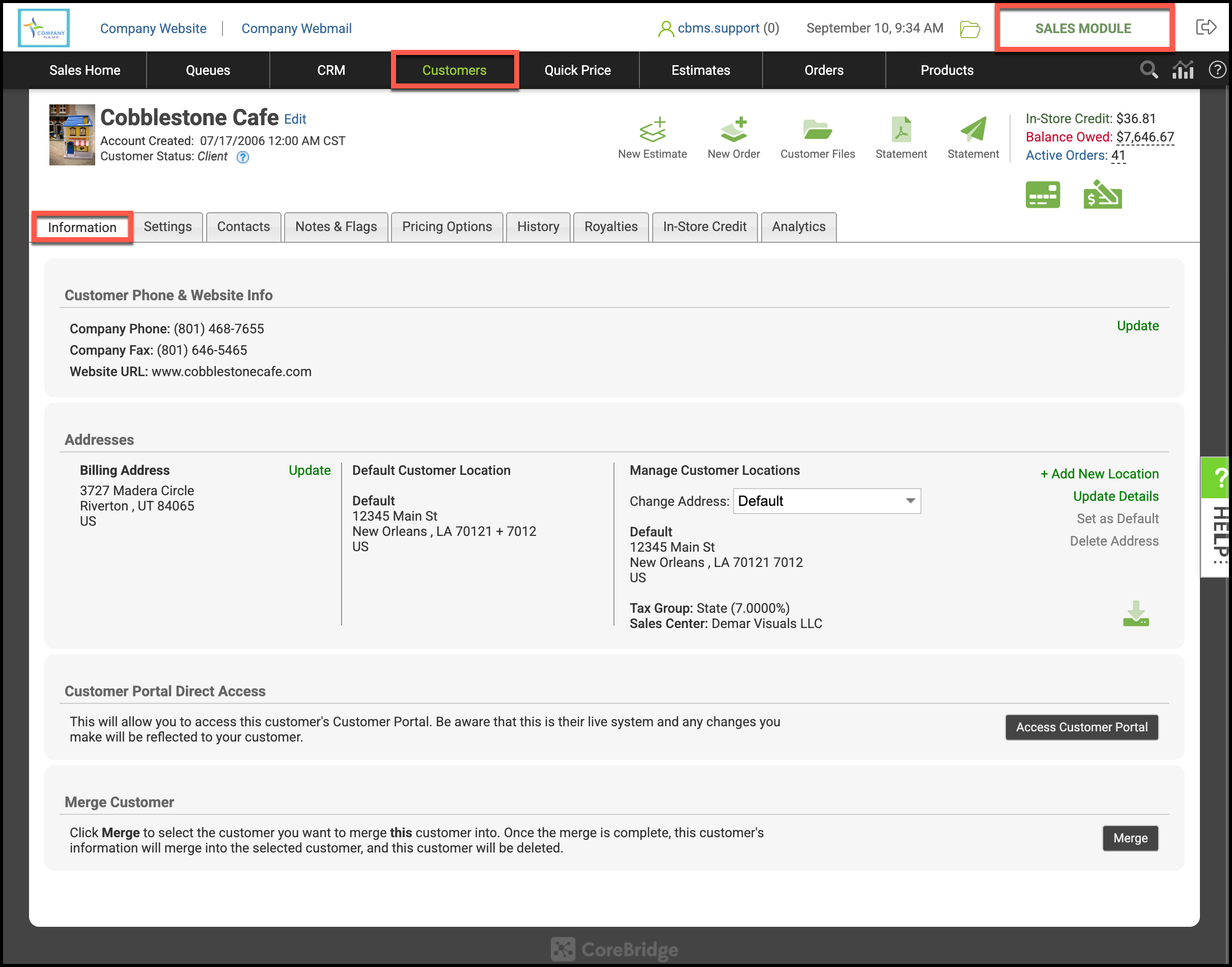Expand the Change Address dropdown

827,501
